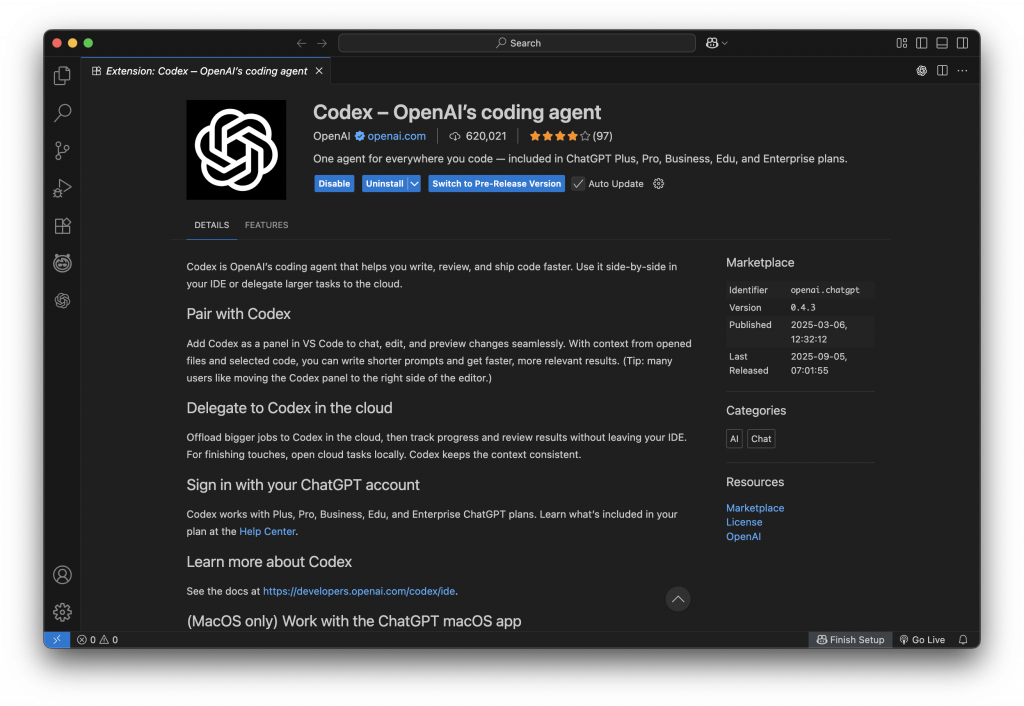Viewport: 1024px width, 706px height.
Task: Open the developers.openai.com/codex/ide link
Action: [359, 591]
